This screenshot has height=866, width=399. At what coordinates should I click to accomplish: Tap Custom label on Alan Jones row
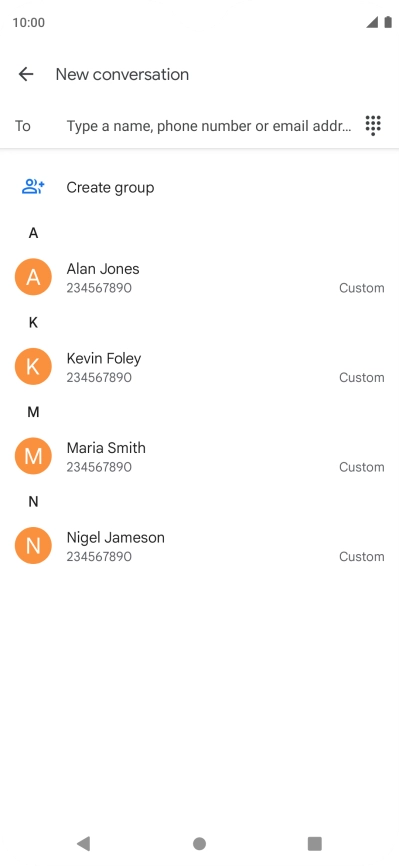click(361, 288)
